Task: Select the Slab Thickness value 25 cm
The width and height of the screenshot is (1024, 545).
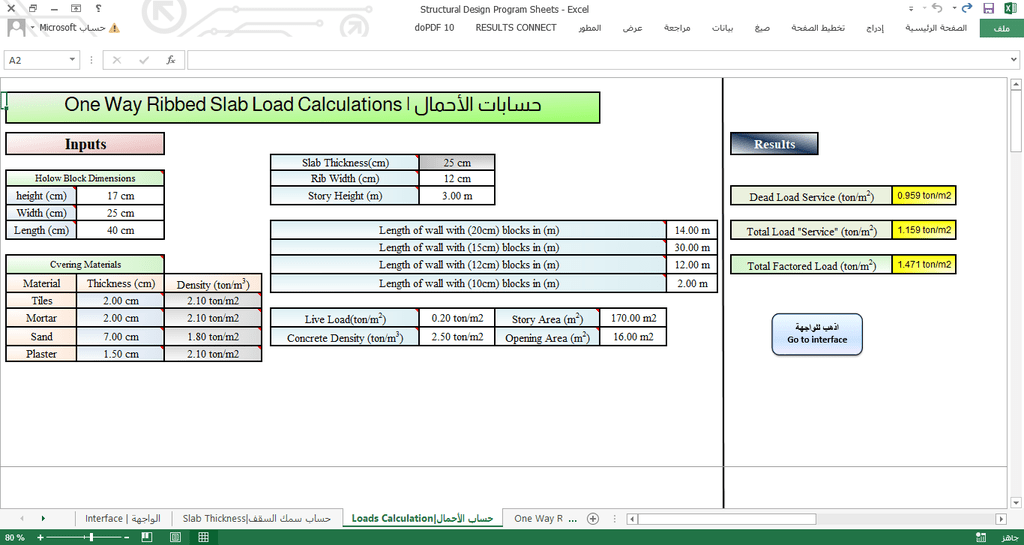Action: [456, 163]
